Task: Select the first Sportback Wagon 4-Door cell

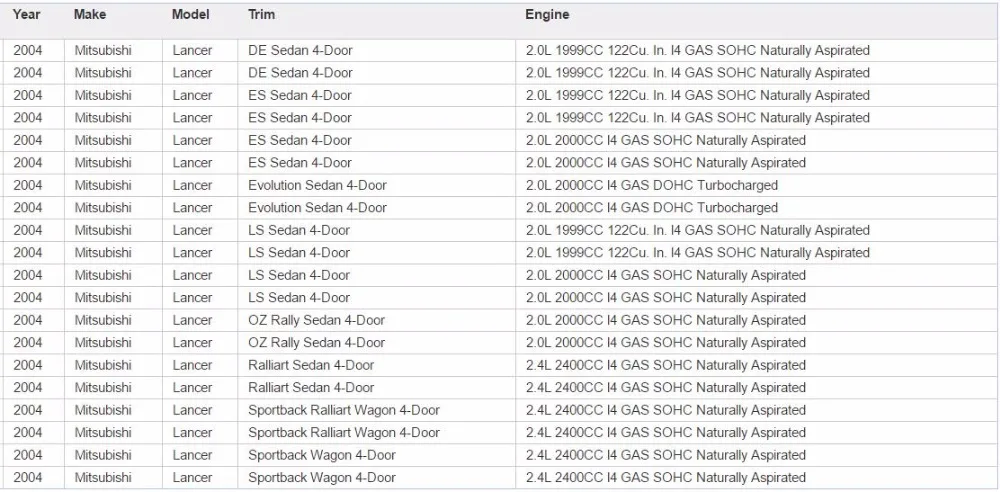Action: [x=376, y=455]
